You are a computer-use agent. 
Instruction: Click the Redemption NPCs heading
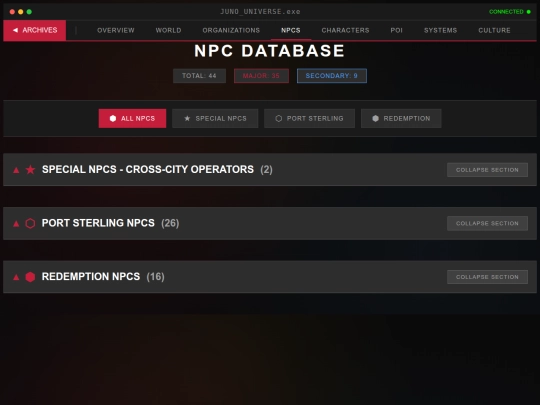point(91,277)
